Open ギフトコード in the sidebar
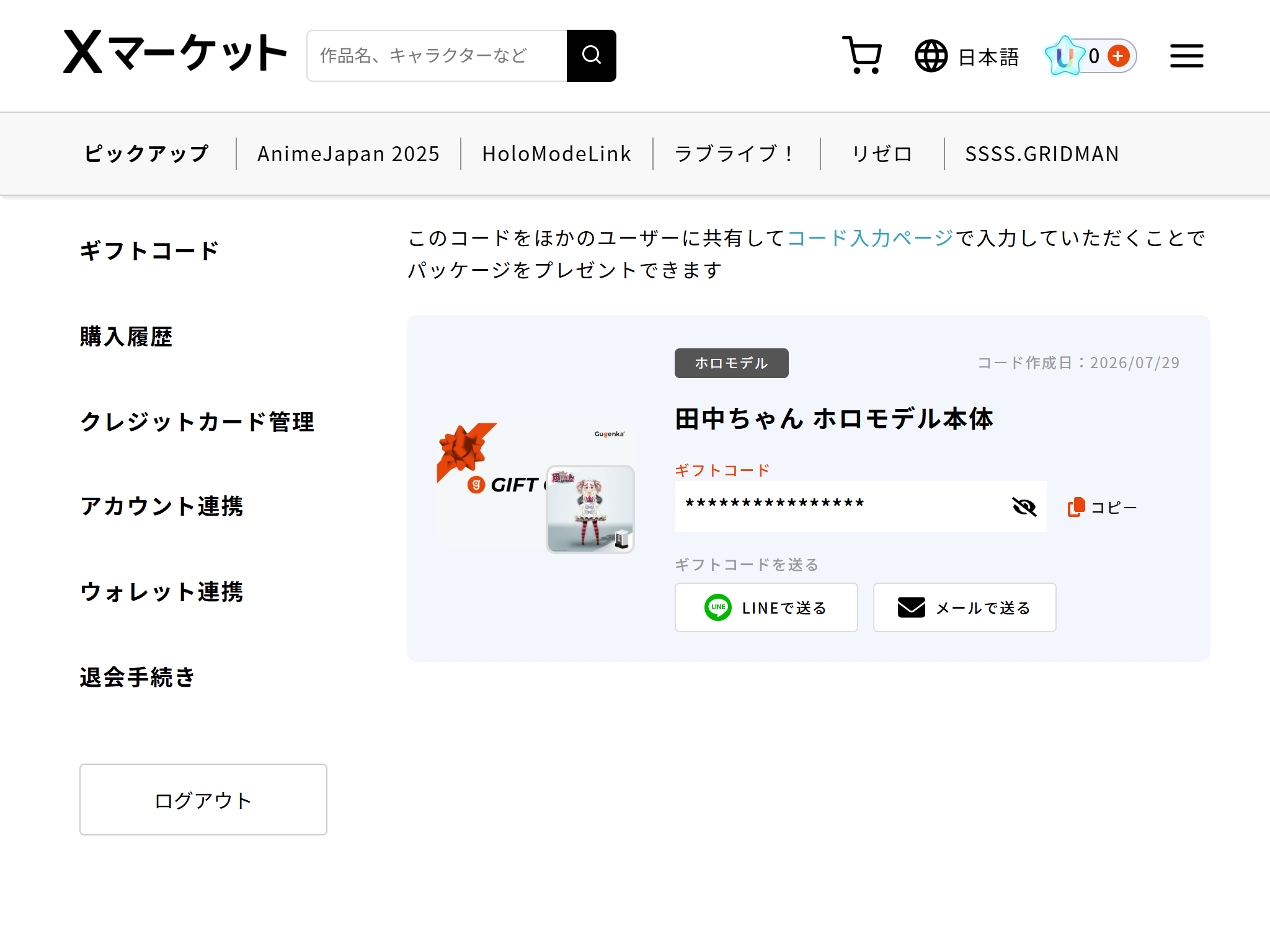Screen dimensions: 1270x952 (x=149, y=251)
